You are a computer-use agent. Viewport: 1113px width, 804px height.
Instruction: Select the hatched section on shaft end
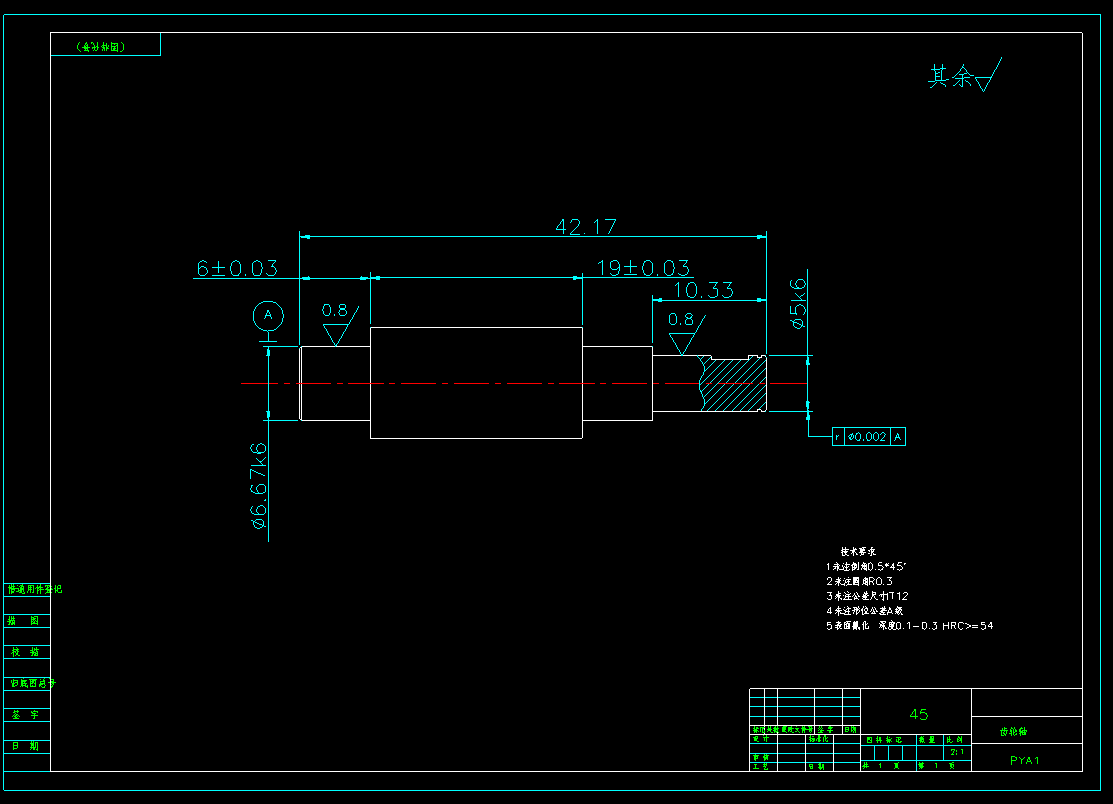(733, 384)
